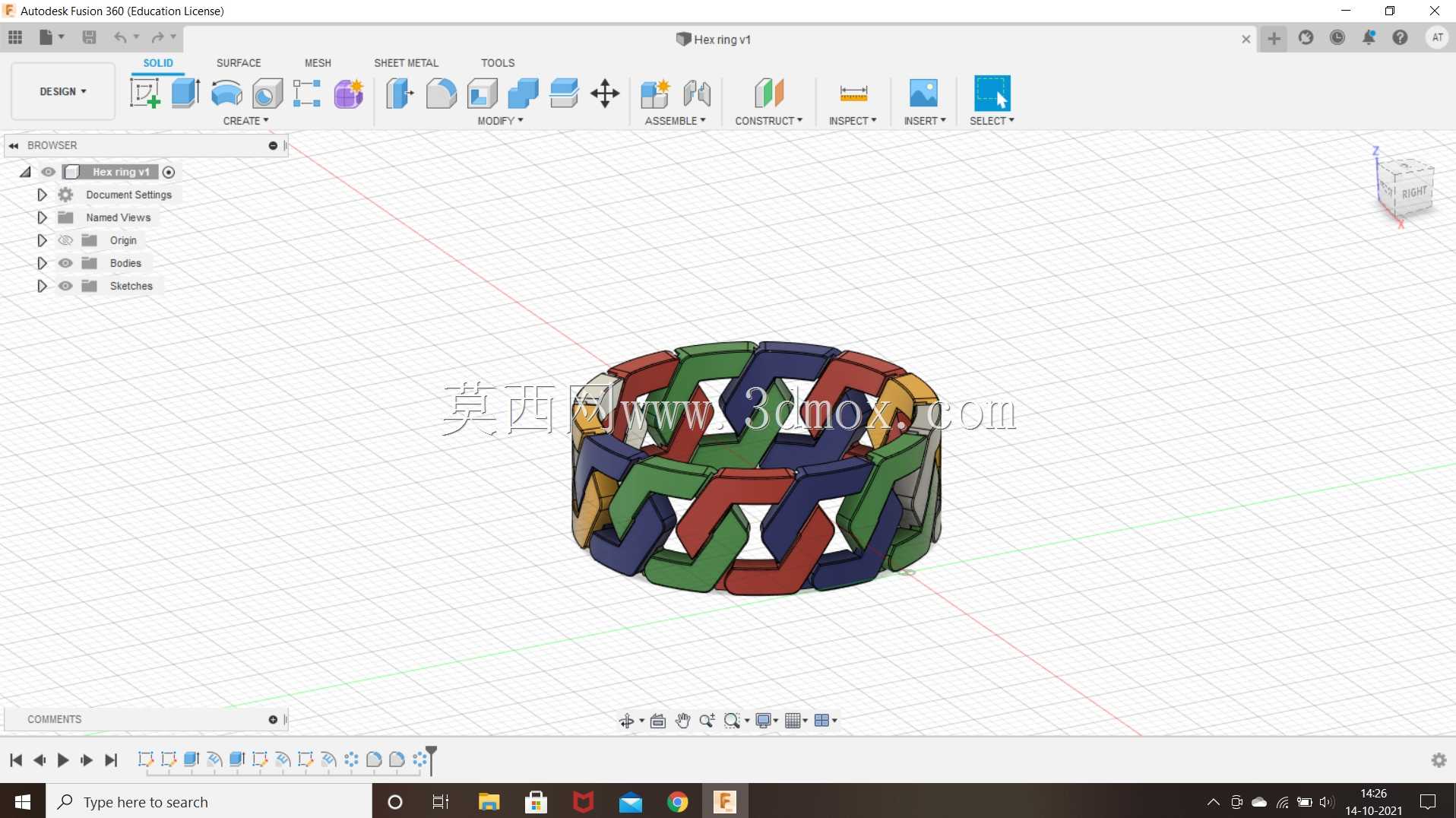Activate the Extrude tool
This screenshot has height=818, width=1456.
click(x=185, y=94)
